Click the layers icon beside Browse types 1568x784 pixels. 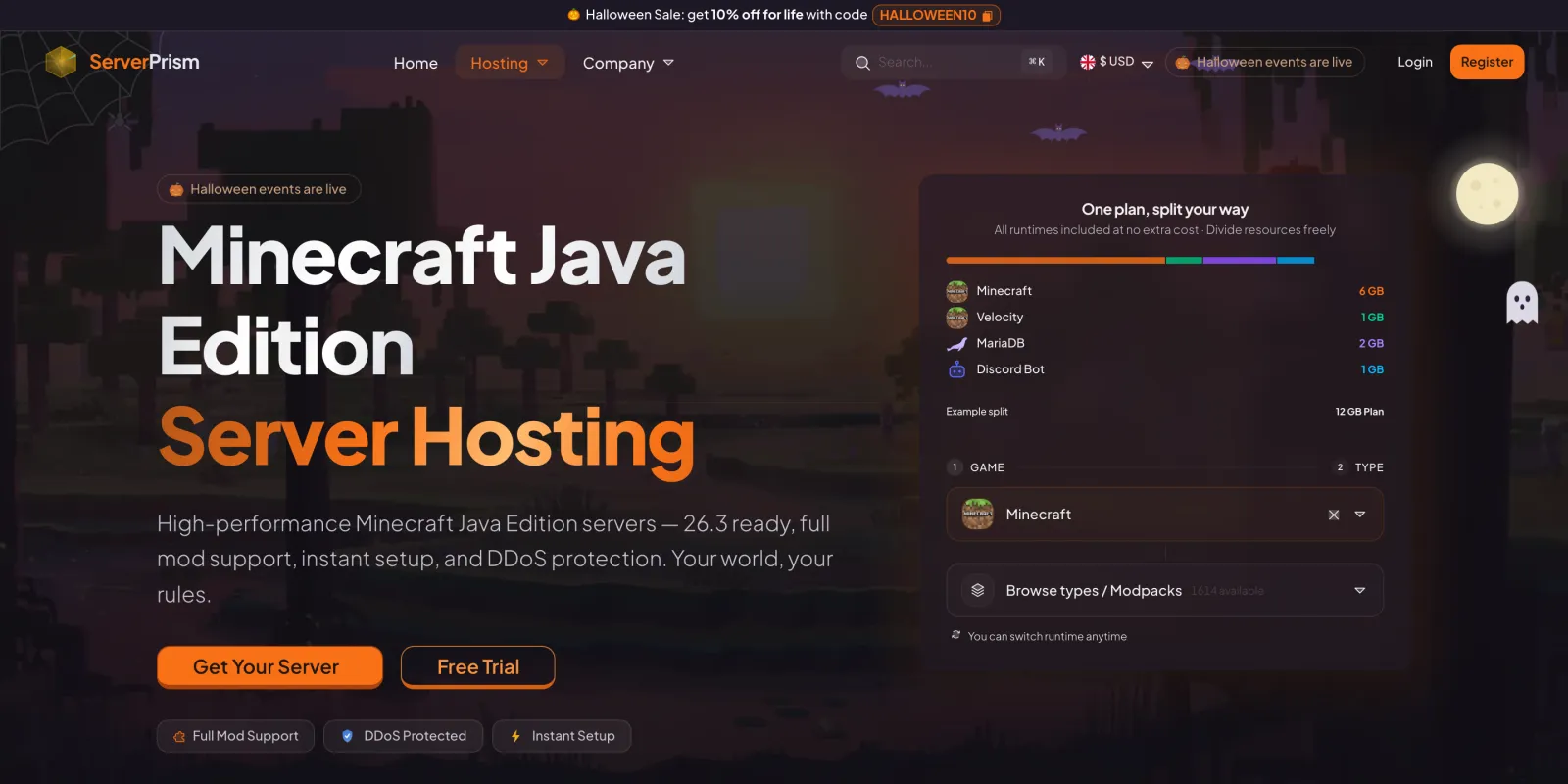click(x=977, y=590)
